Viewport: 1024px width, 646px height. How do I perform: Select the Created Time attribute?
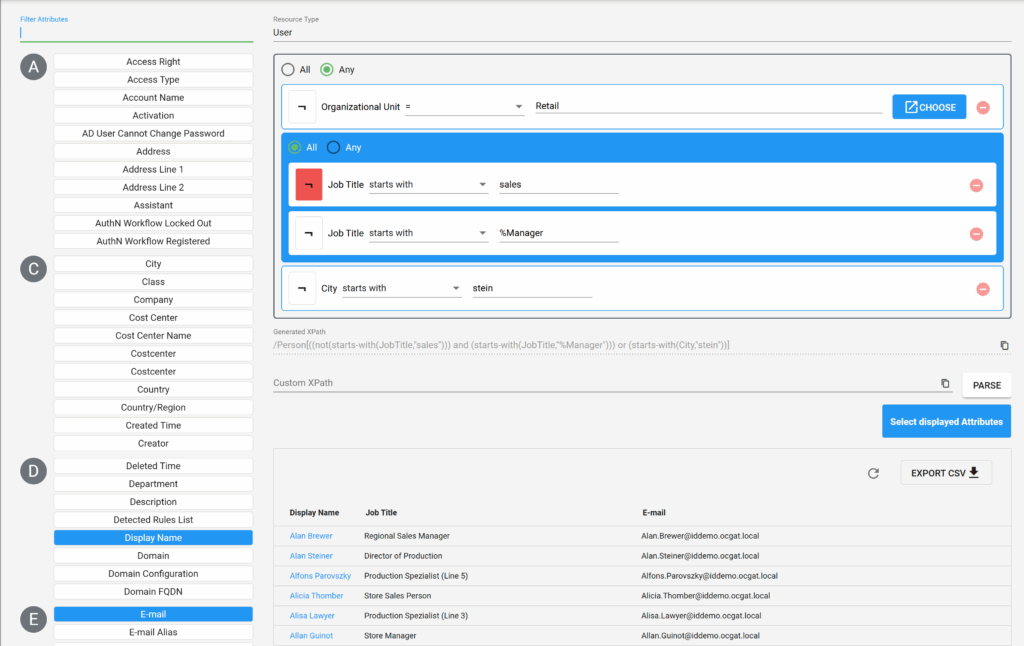click(153, 425)
